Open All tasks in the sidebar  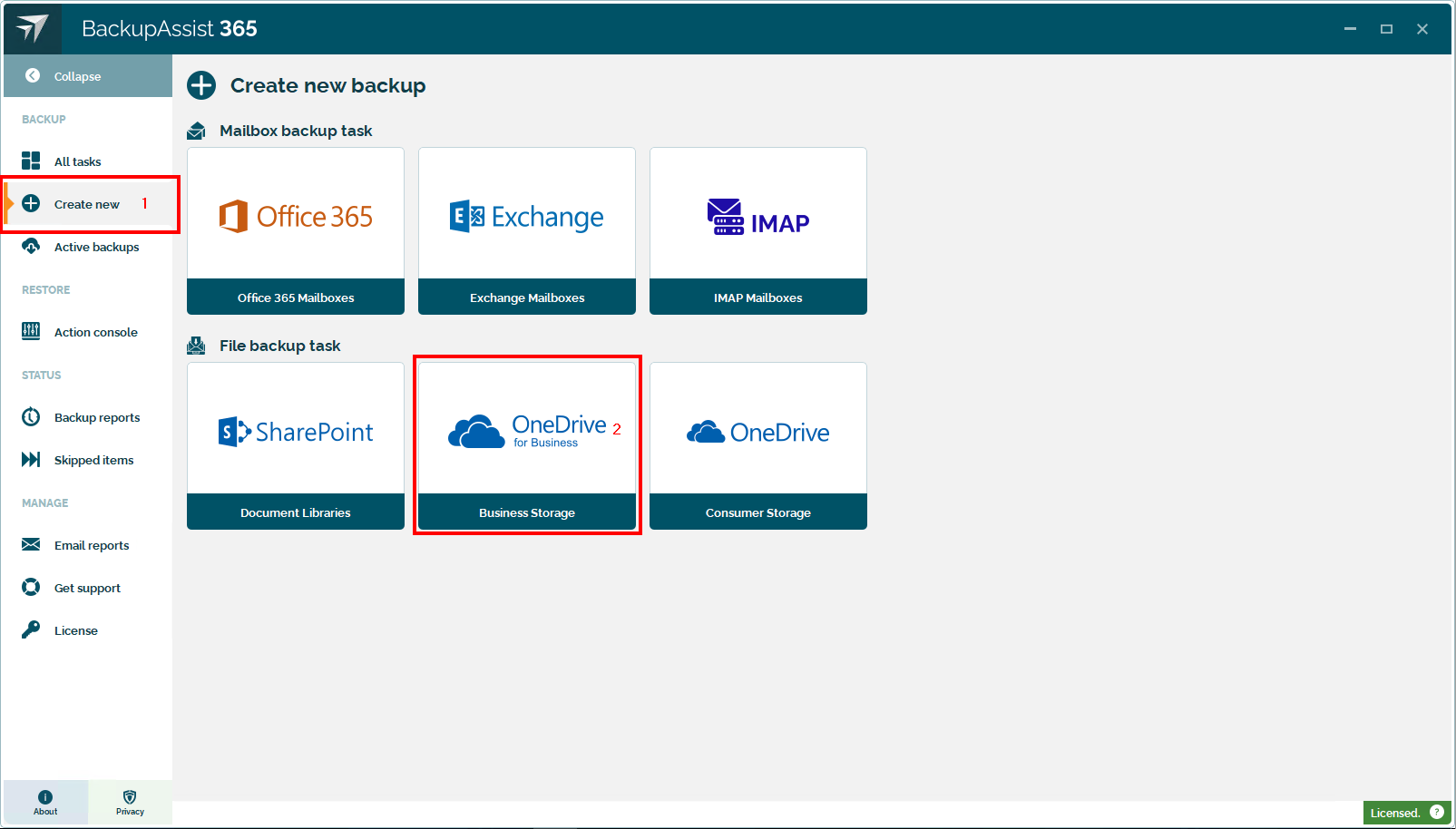click(77, 161)
